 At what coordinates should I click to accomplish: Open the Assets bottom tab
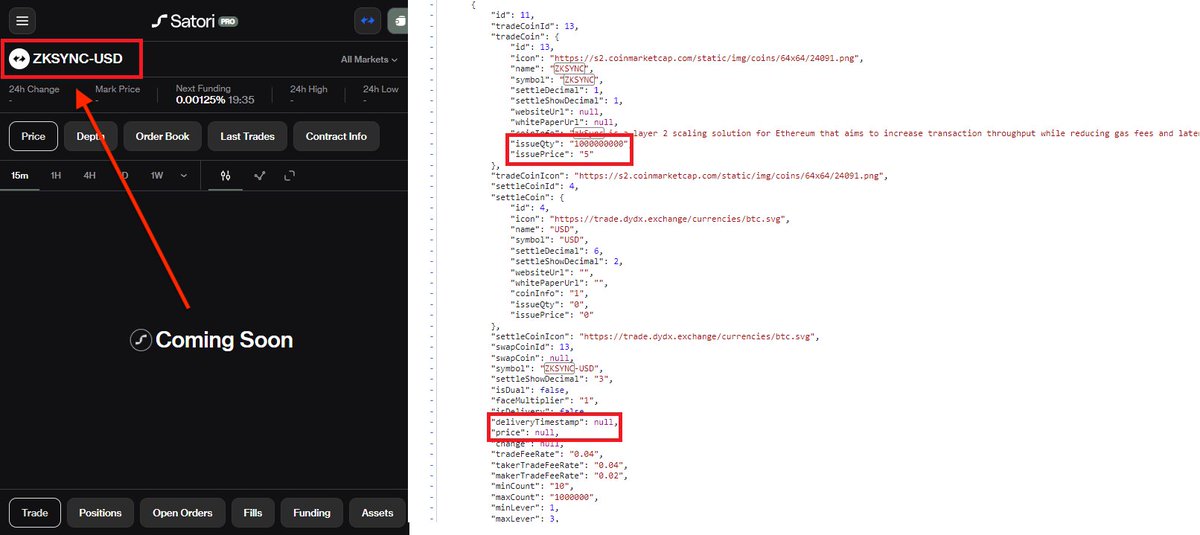click(x=377, y=513)
